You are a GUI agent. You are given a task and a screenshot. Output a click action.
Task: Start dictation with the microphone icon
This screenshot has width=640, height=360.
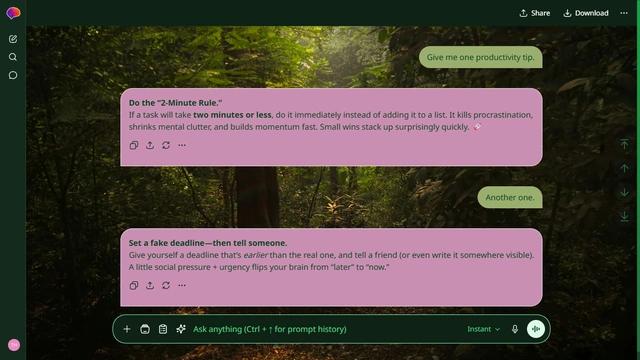(x=515, y=329)
